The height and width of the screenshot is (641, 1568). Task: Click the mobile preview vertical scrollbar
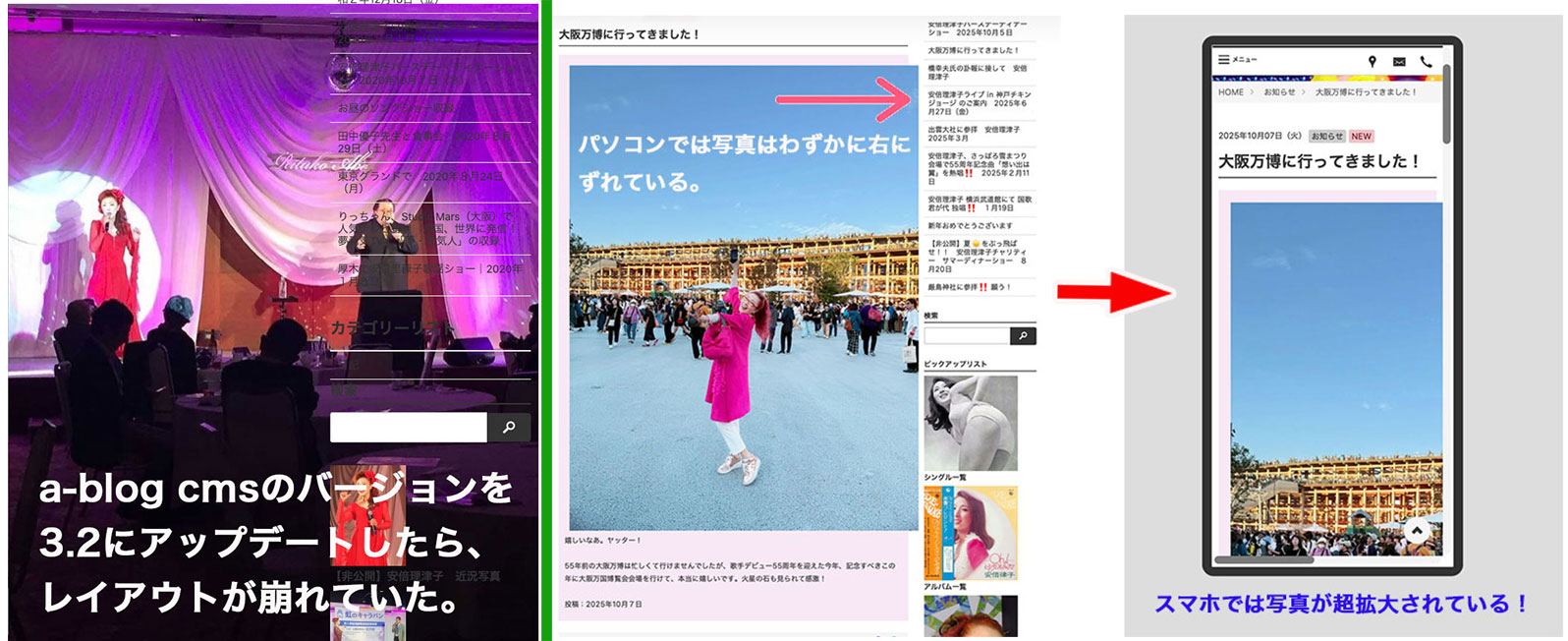(1446, 118)
